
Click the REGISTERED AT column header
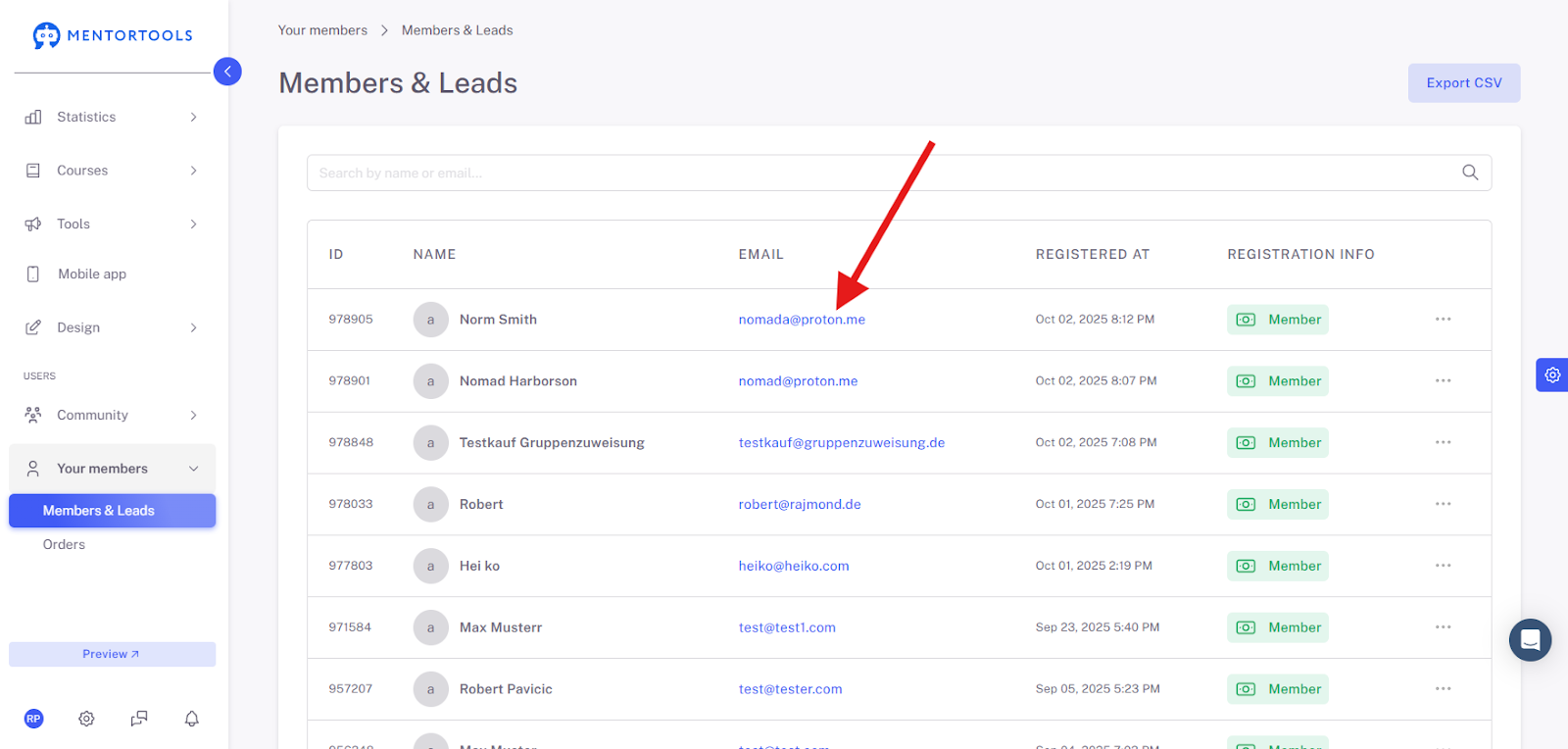(1093, 254)
